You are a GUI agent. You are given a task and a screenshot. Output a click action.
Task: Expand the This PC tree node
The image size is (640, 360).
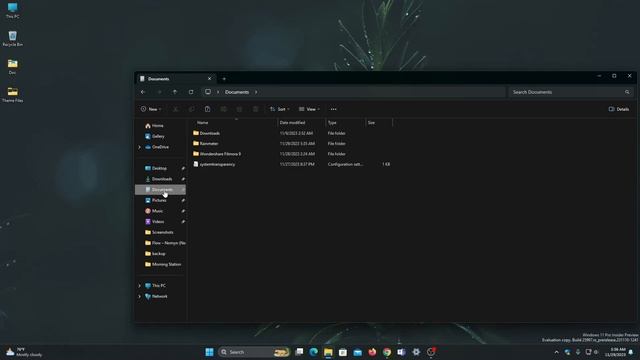pos(140,286)
